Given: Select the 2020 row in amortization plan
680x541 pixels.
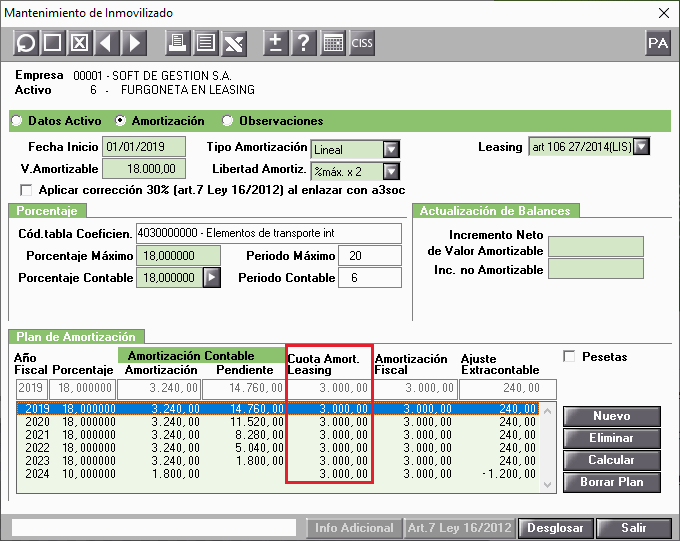Looking at the screenshot, I should [278, 422].
